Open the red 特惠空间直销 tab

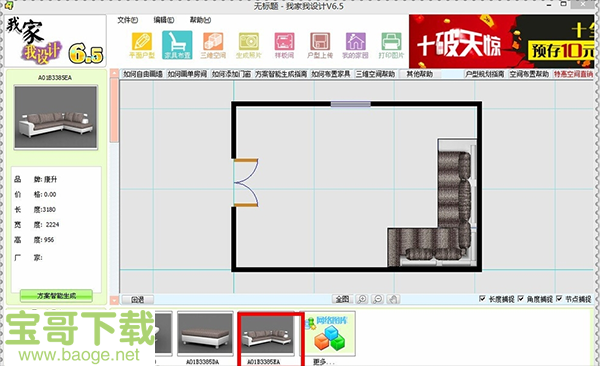[573, 74]
